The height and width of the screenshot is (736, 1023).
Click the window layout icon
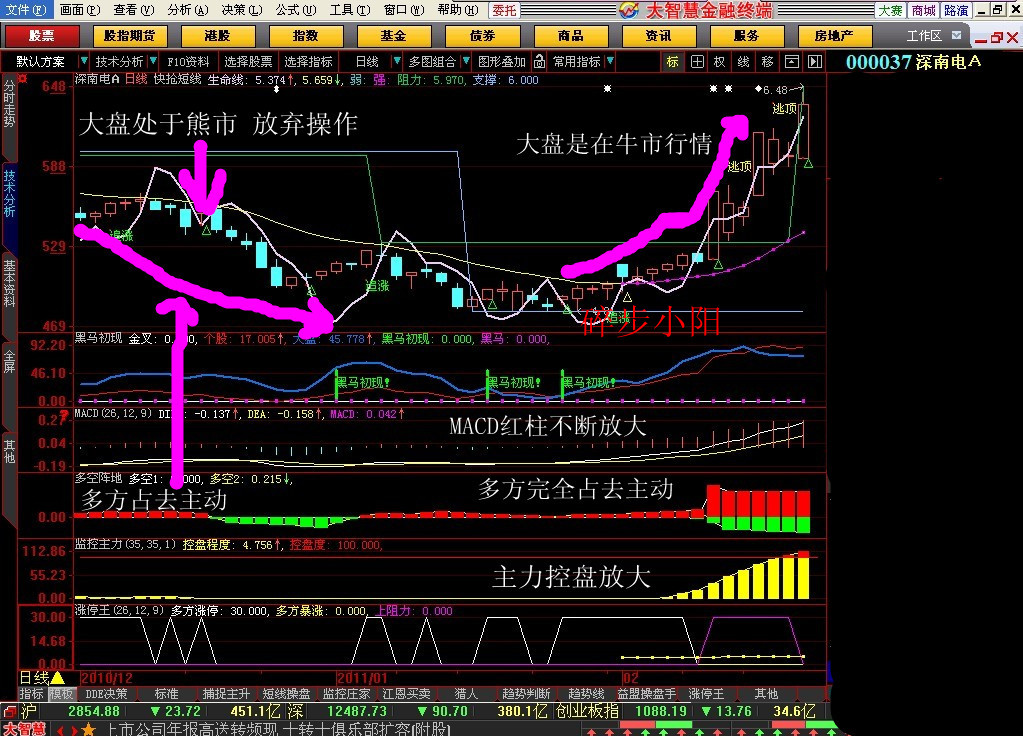click(791, 61)
